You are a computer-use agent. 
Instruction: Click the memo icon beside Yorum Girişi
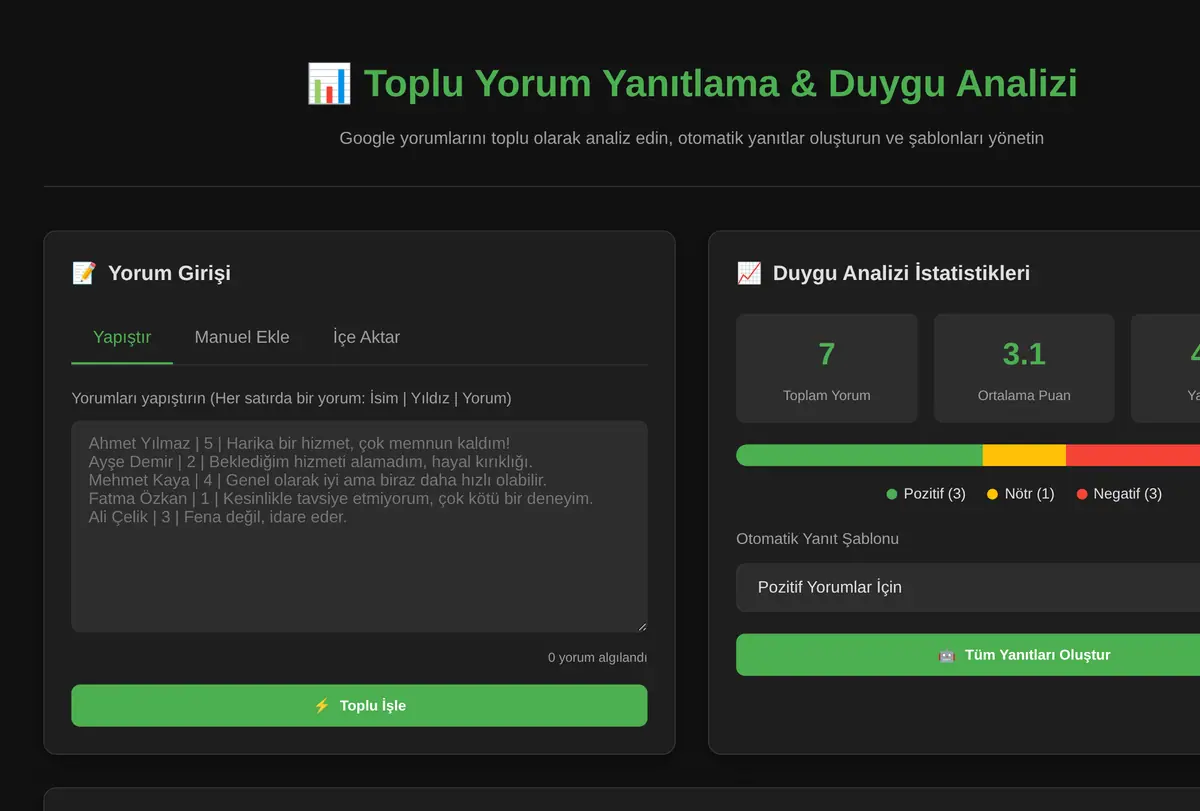click(84, 273)
